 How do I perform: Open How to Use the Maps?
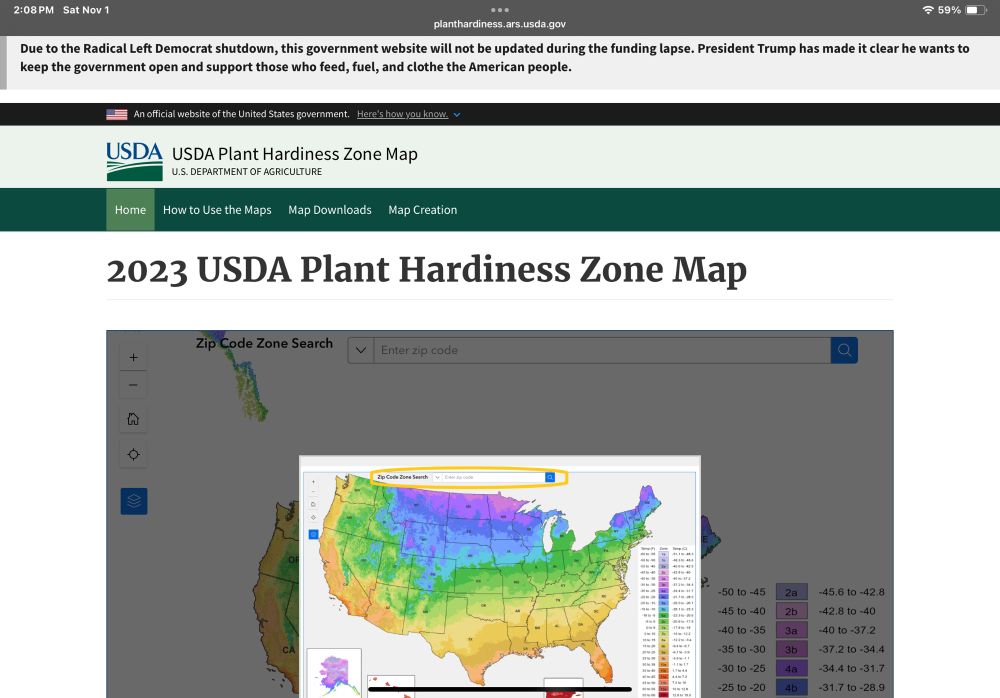217,210
